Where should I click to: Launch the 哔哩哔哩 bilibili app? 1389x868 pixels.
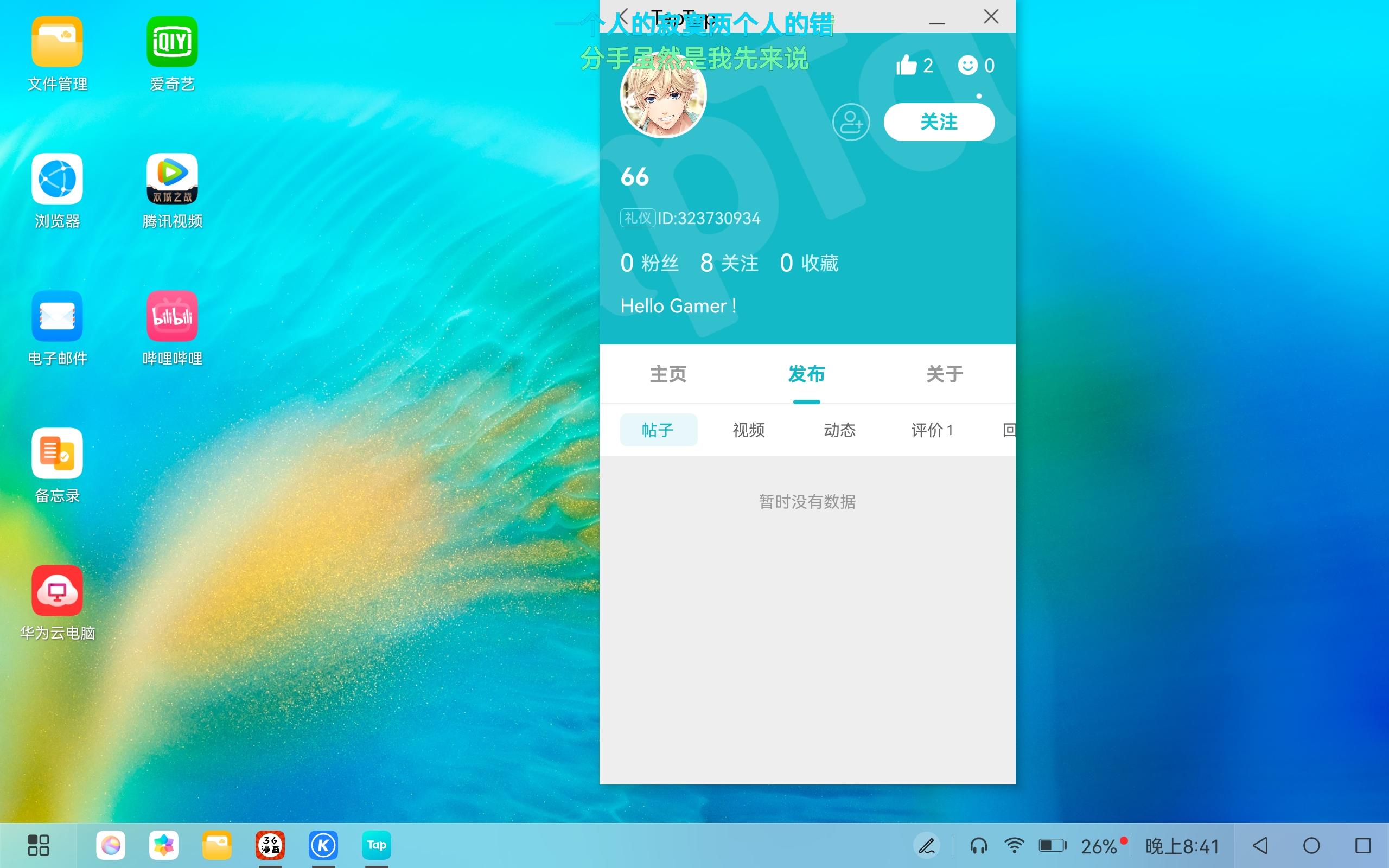pos(172,316)
